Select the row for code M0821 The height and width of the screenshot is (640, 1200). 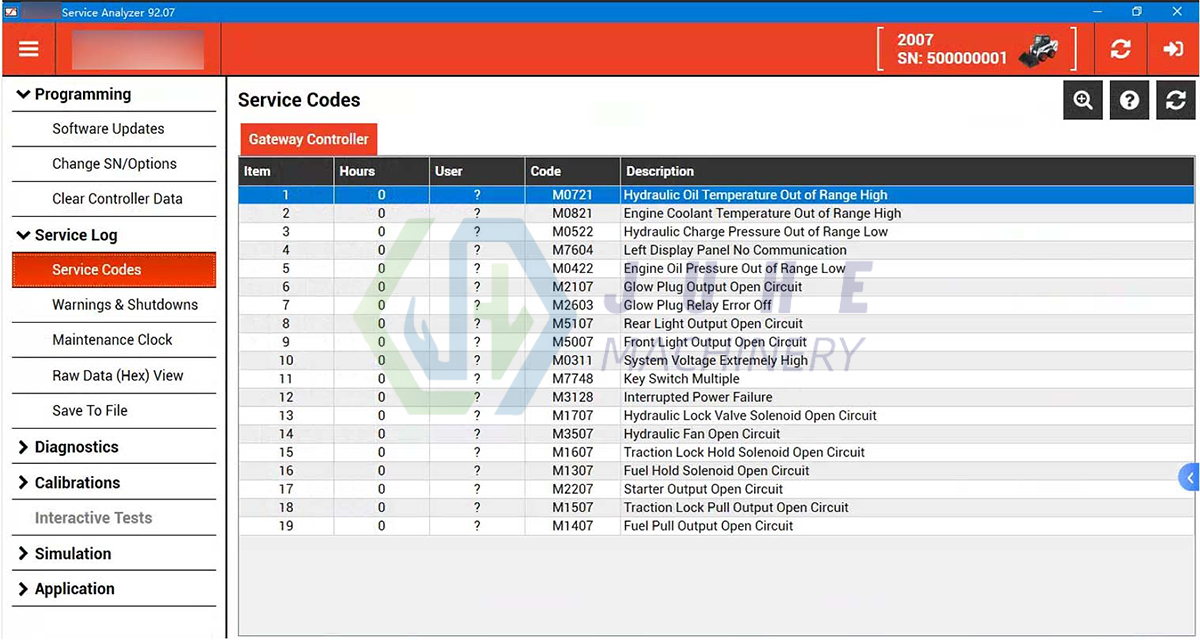(700, 213)
